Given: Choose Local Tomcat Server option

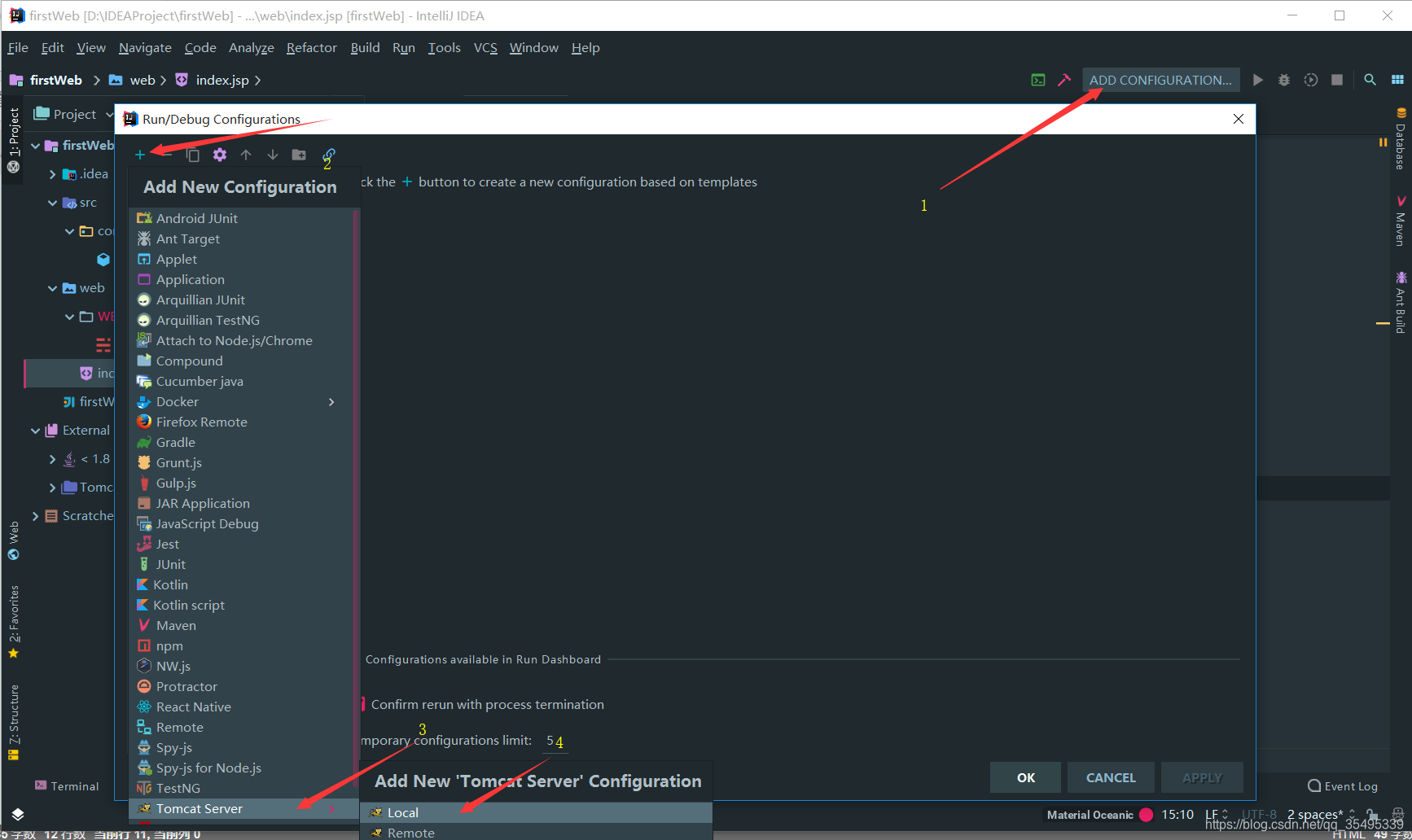Looking at the screenshot, I should click(x=536, y=812).
